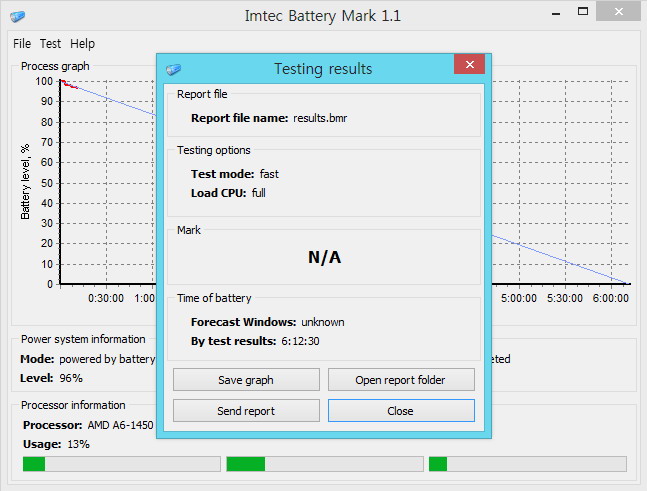Close Testing results dialog with red X

tap(469, 65)
